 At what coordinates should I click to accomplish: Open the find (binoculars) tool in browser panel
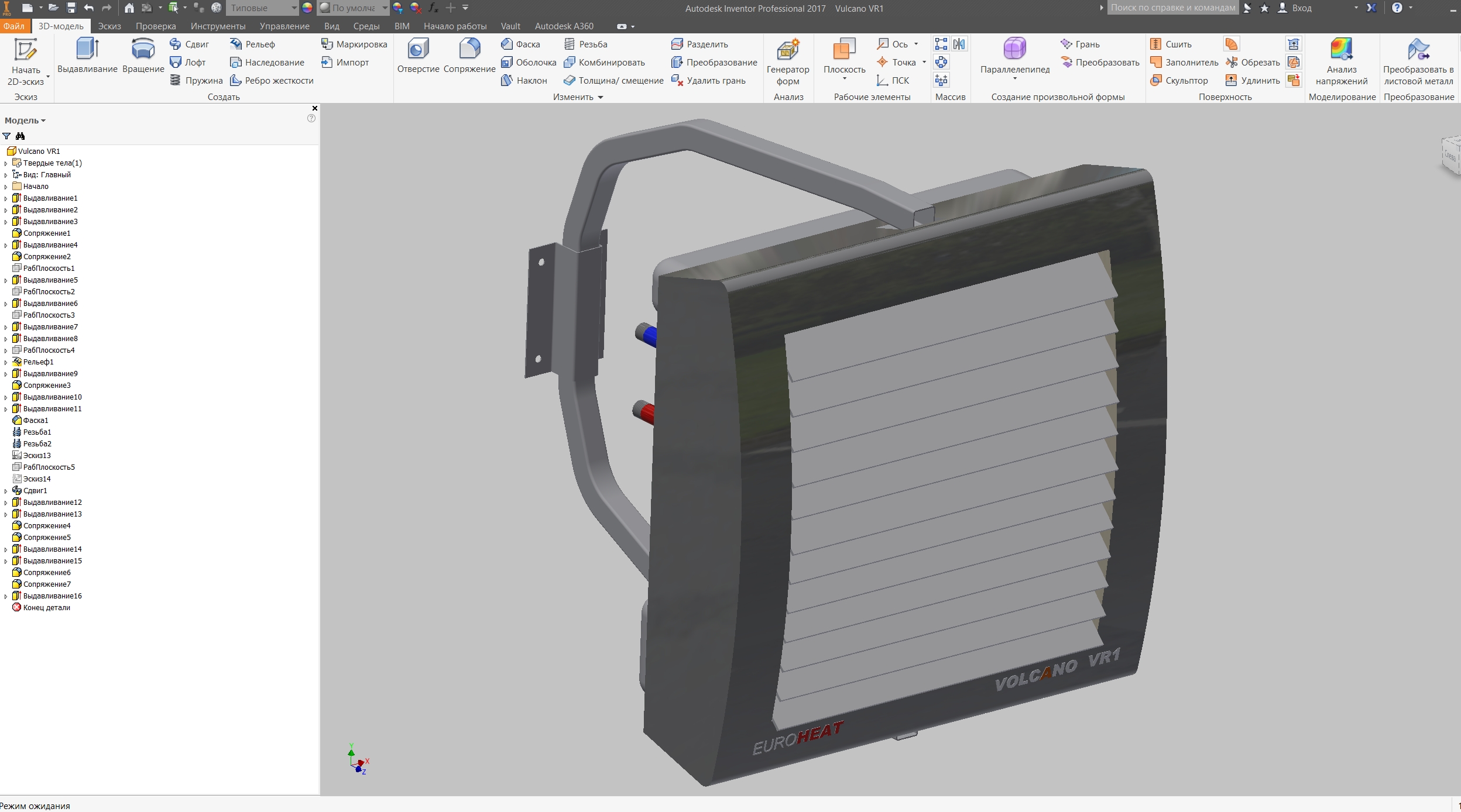click(20, 136)
